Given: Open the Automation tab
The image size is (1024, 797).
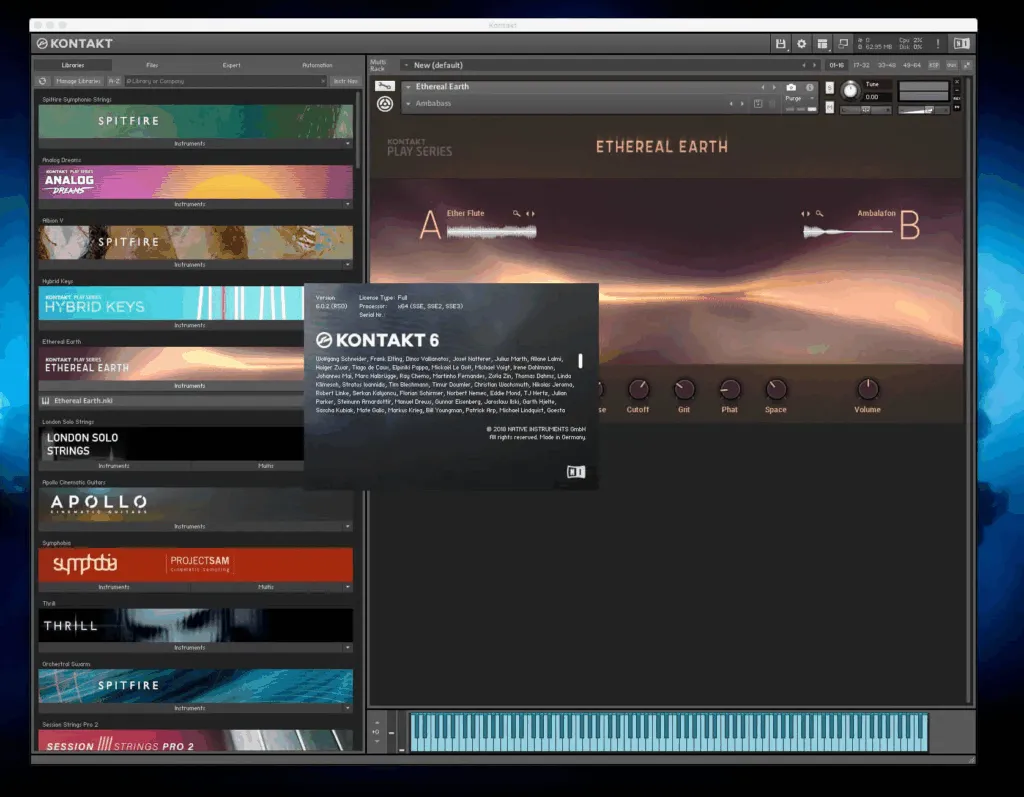Looking at the screenshot, I should 317,65.
